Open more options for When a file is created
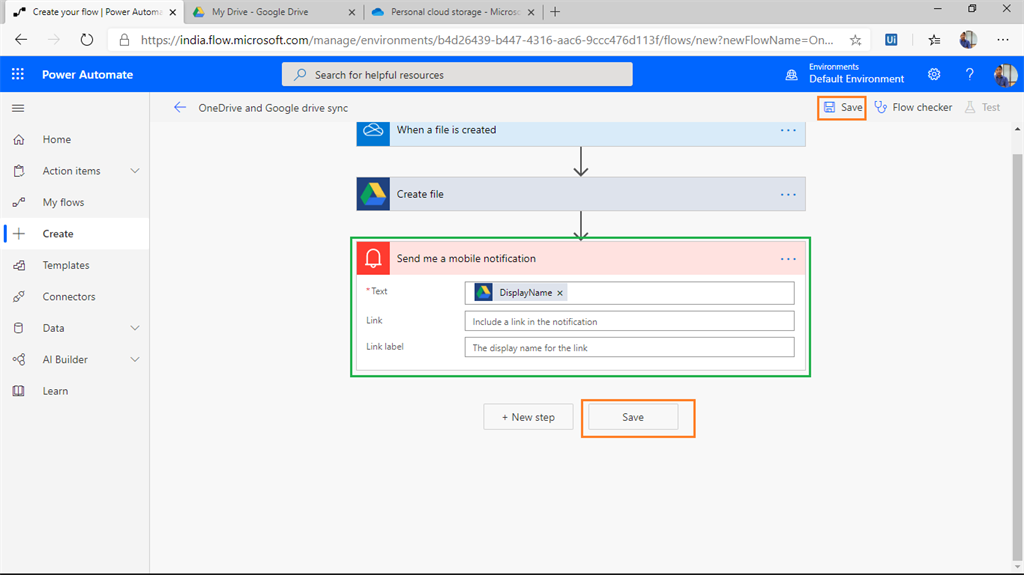 tap(788, 130)
